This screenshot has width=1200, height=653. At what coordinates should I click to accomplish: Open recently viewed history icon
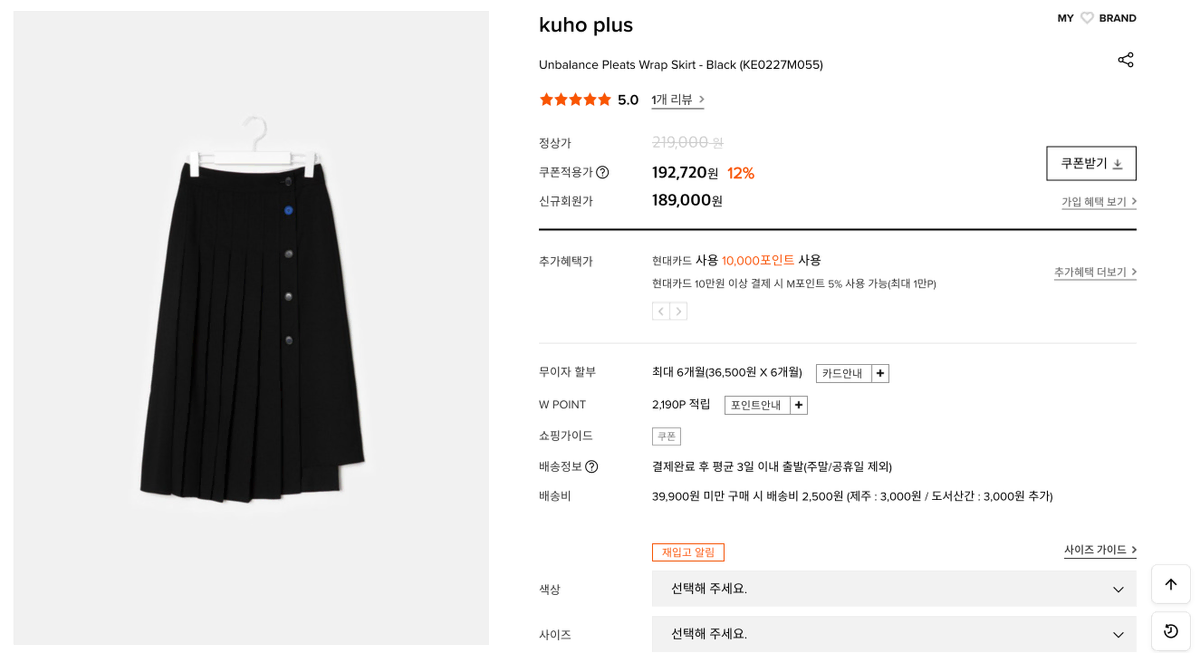pyautogui.click(x=1170, y=631)
